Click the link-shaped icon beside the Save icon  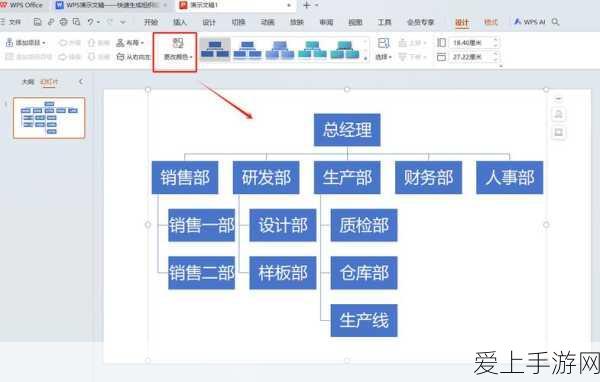51,22
